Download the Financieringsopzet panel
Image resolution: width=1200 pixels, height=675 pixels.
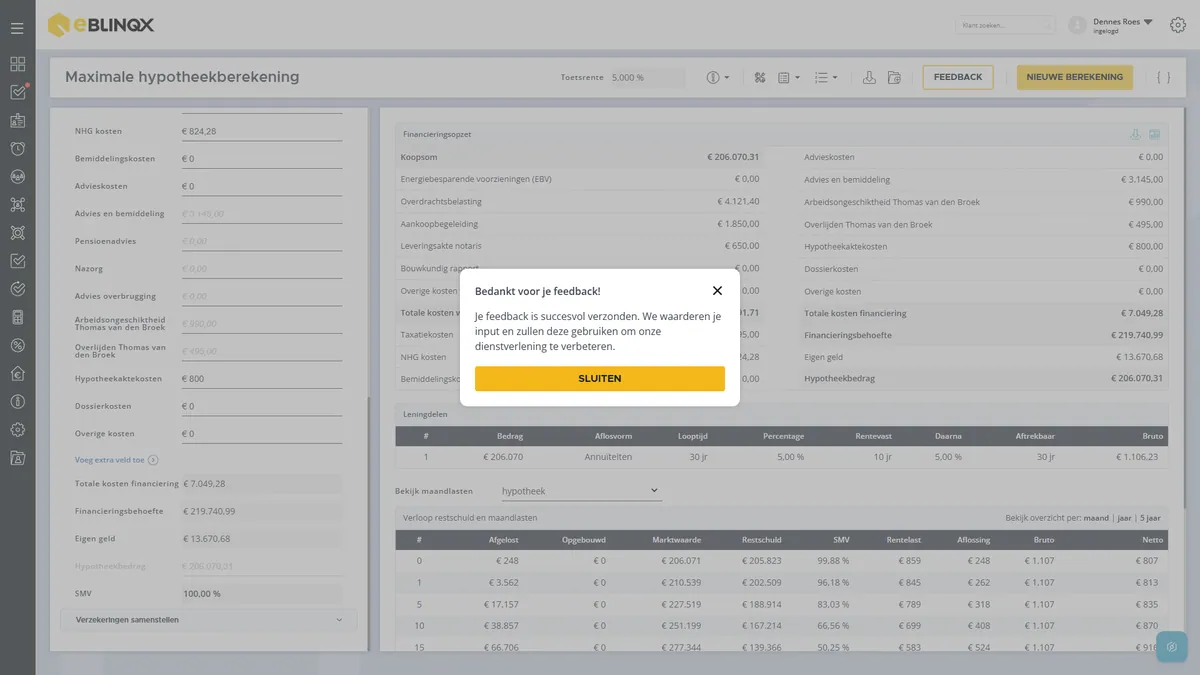pyautogui.click(x=1135, y=134)
